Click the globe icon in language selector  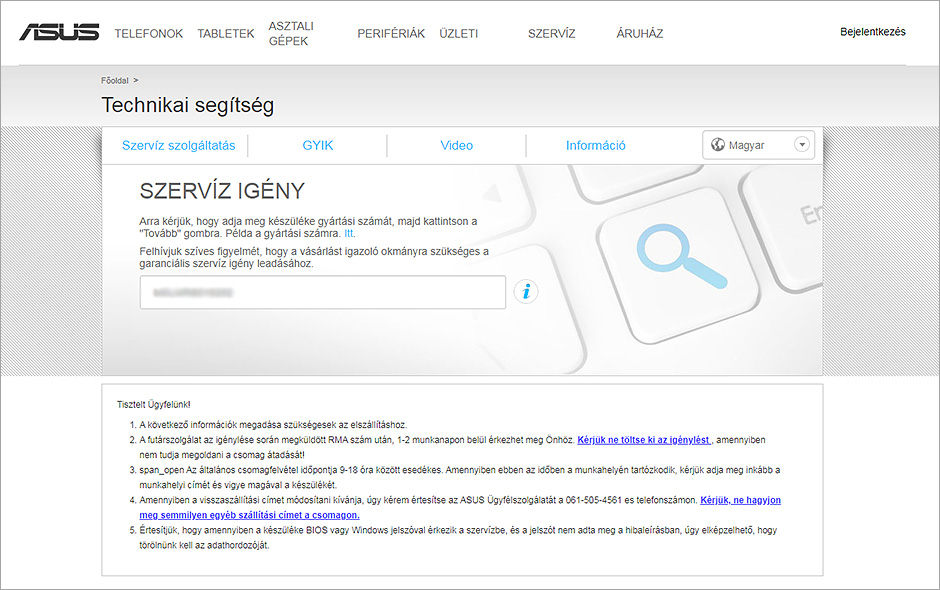pos(718,145)
